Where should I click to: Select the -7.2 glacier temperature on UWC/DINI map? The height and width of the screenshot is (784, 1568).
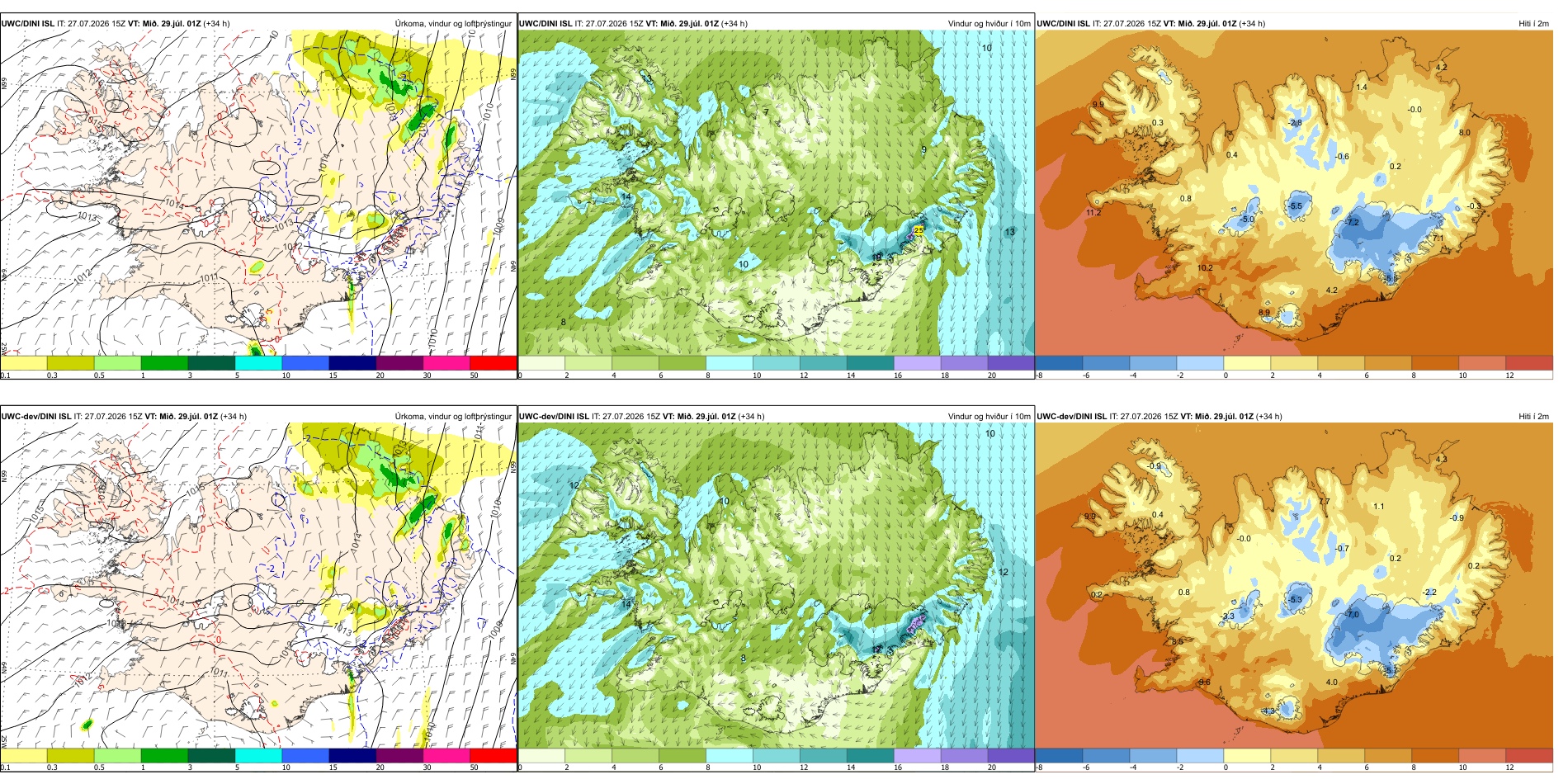point(1352,223)
